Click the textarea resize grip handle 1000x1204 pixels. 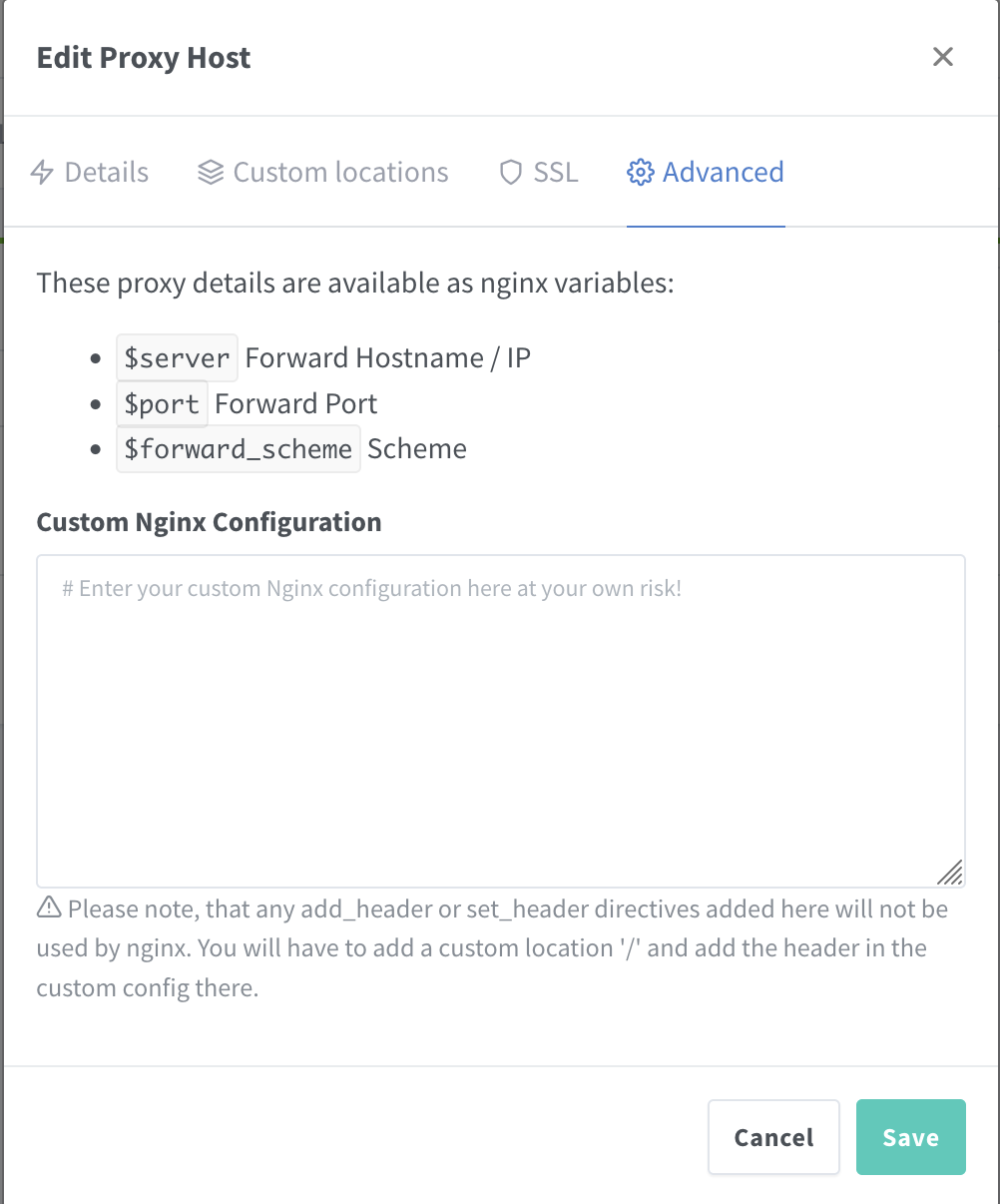coord(950,873)
